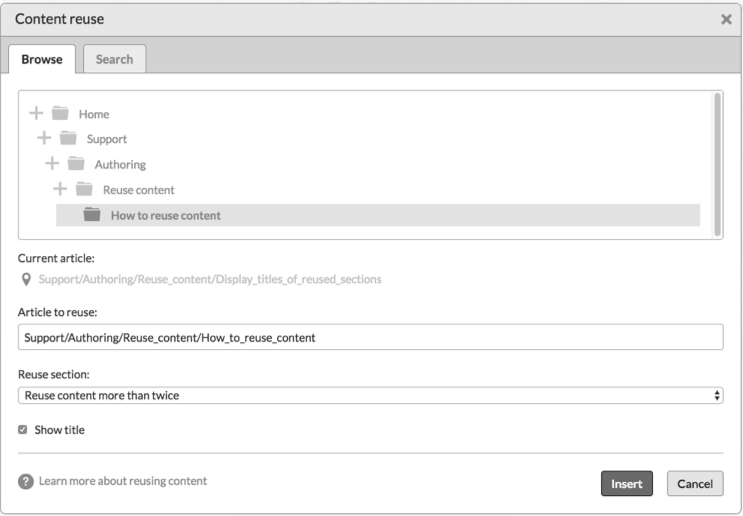Click the Support folder icon

[69, 139]
